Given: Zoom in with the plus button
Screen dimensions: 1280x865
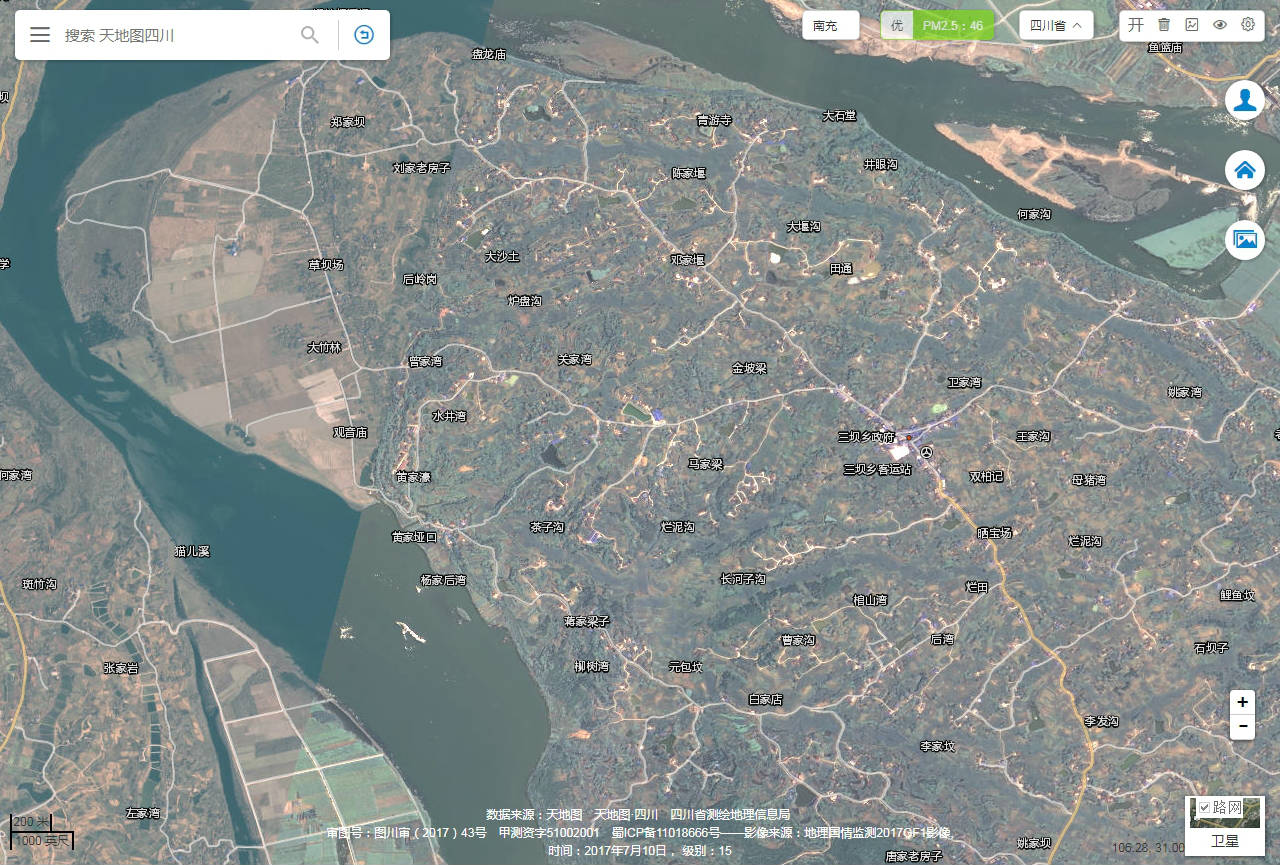Looking at the screenshot, I should [1242, 702].
